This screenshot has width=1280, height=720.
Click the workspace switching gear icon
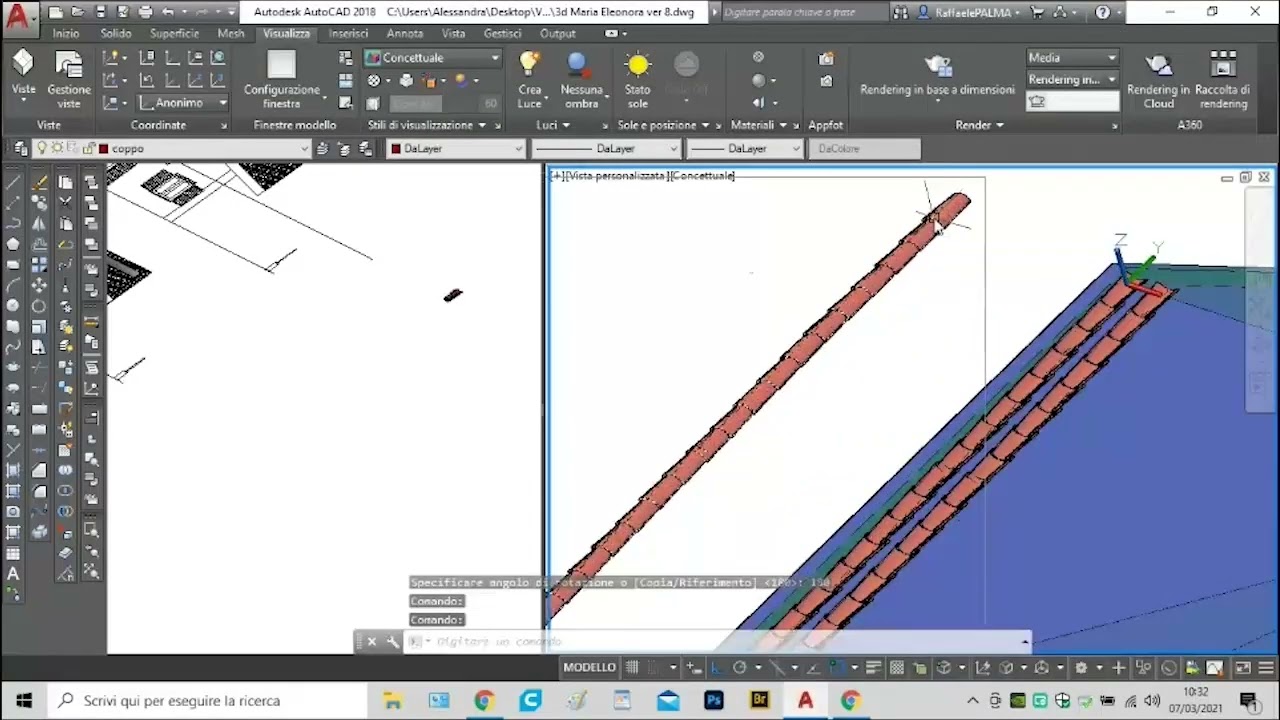pyautogui.click(x=1081, y=667)
